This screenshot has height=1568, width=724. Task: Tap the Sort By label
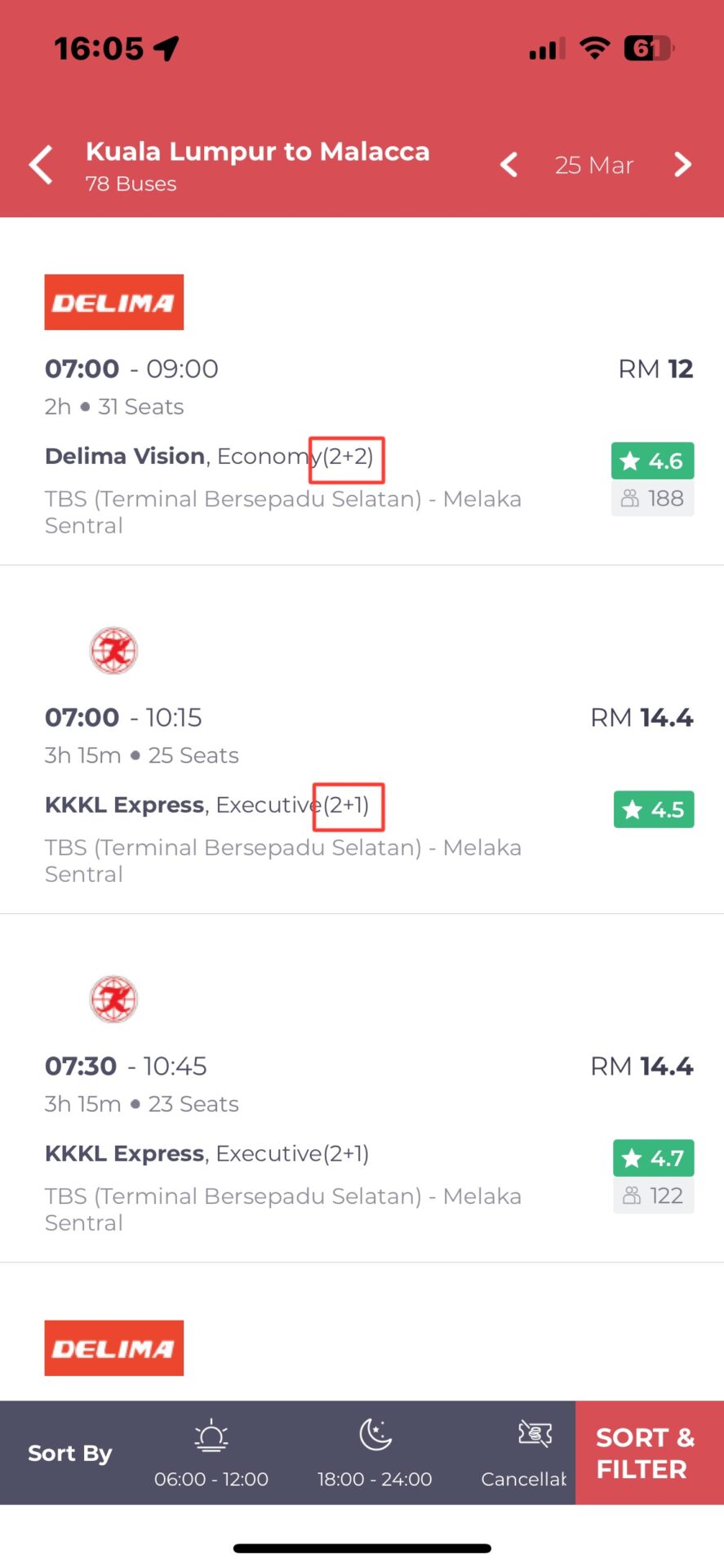coord(69,1454)
